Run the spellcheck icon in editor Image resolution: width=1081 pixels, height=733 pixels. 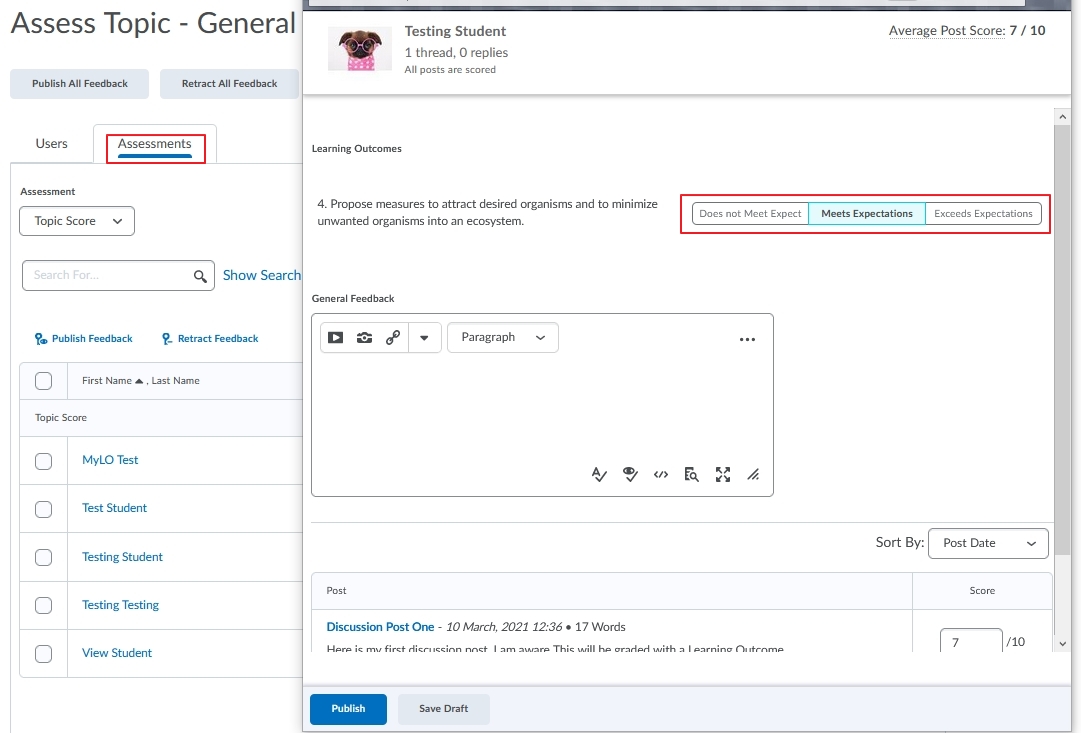599,474
